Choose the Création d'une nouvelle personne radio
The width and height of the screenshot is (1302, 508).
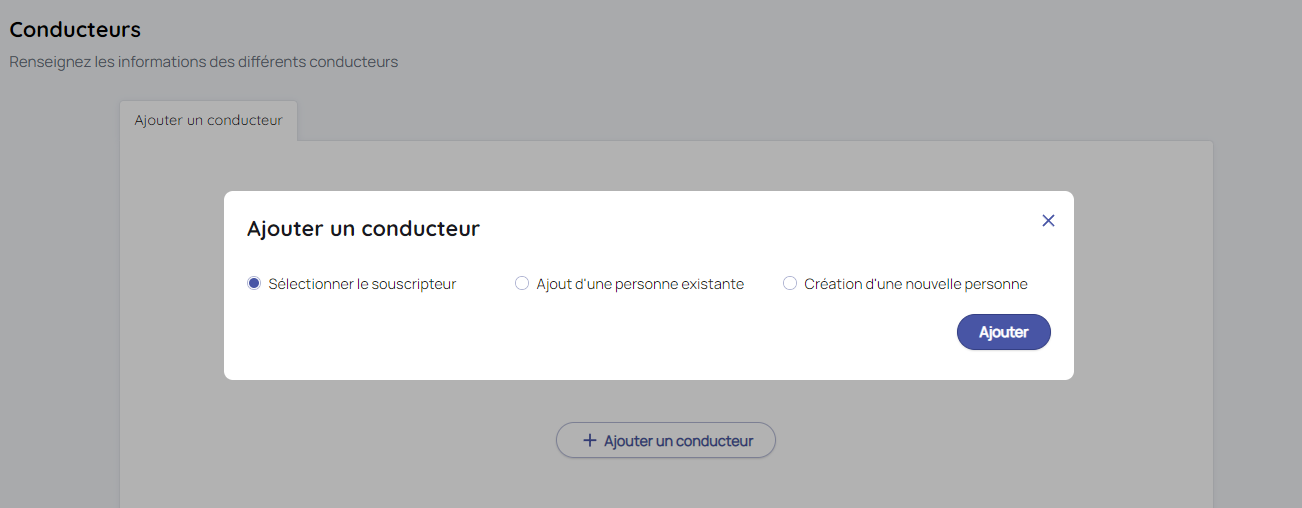coord(790,284)
